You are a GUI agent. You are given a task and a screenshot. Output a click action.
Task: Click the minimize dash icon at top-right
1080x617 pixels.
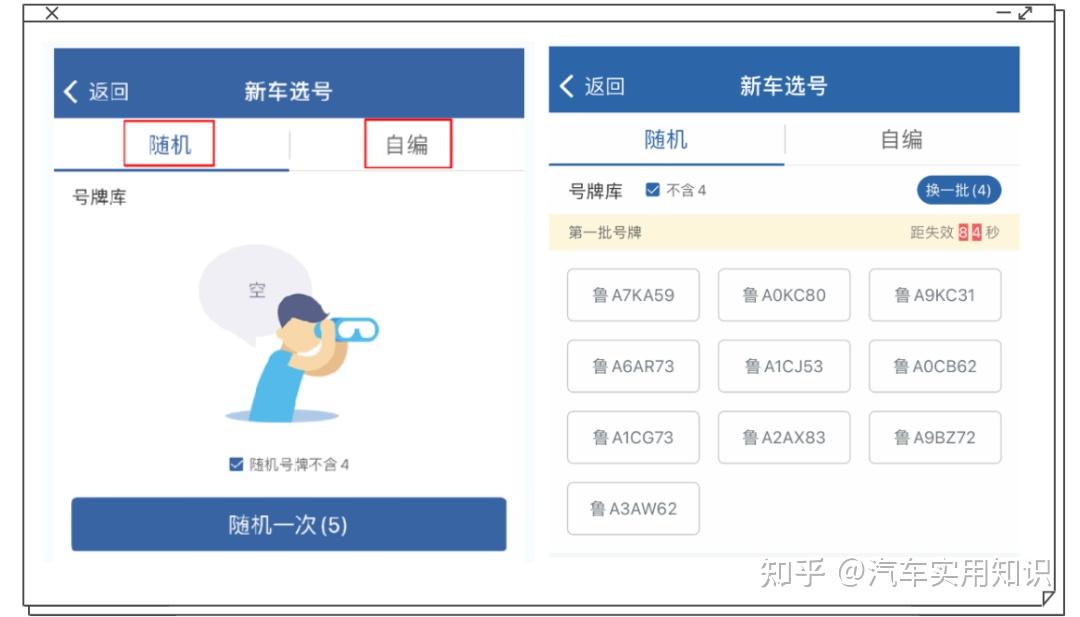pyautogui.click(x=1004, y=13)
